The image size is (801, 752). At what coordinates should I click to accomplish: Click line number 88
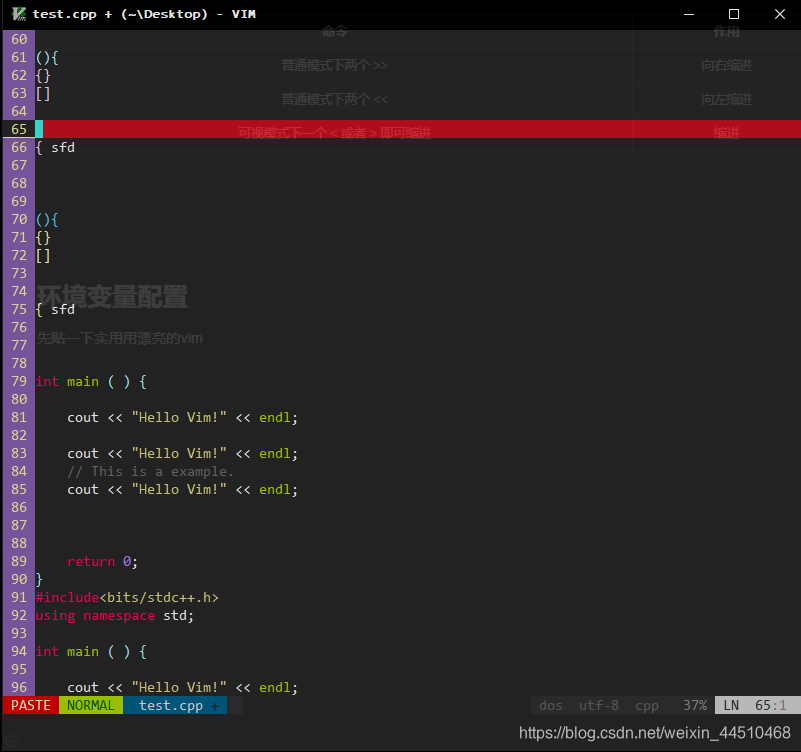19,544
